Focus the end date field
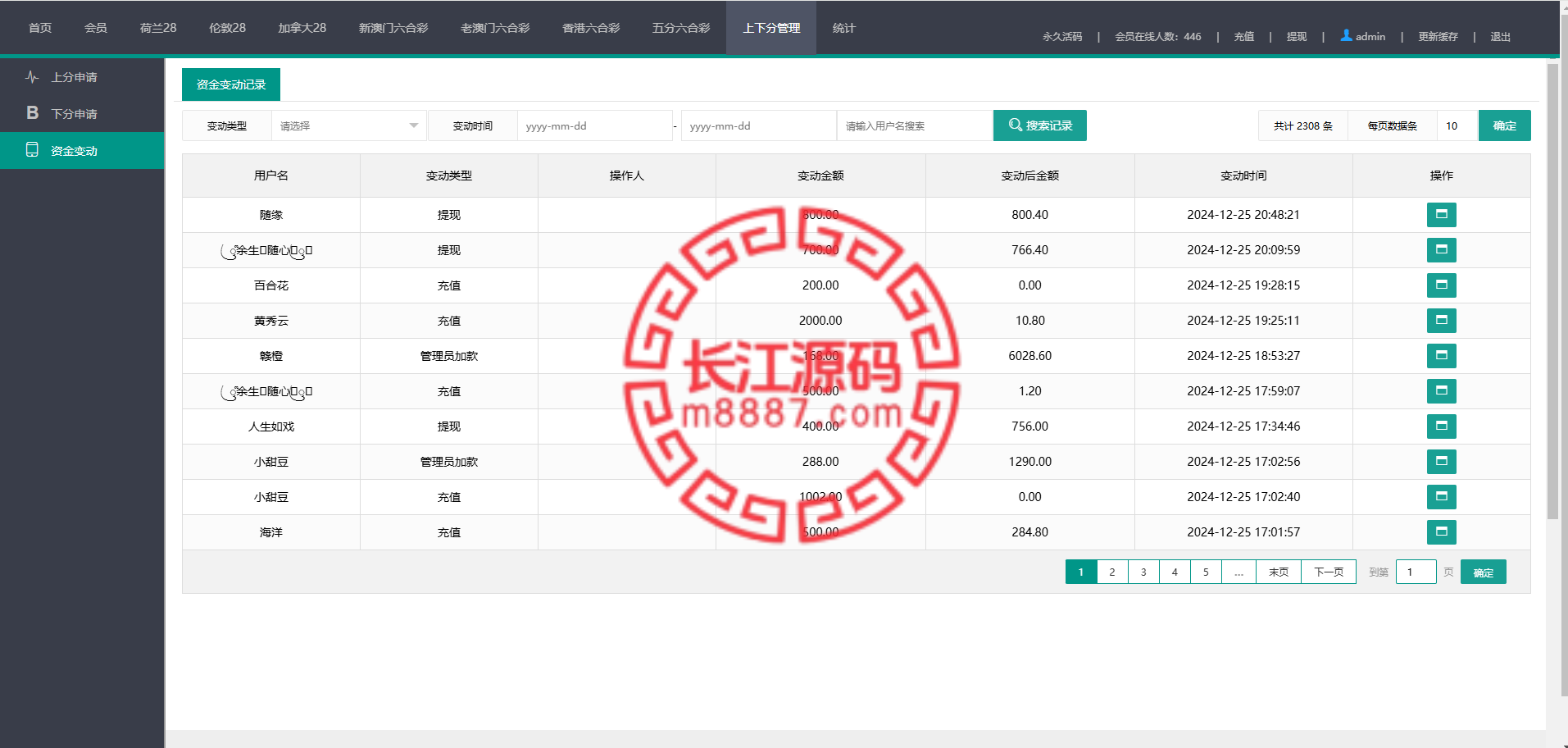1568x748 pixels. click(758, 125)
